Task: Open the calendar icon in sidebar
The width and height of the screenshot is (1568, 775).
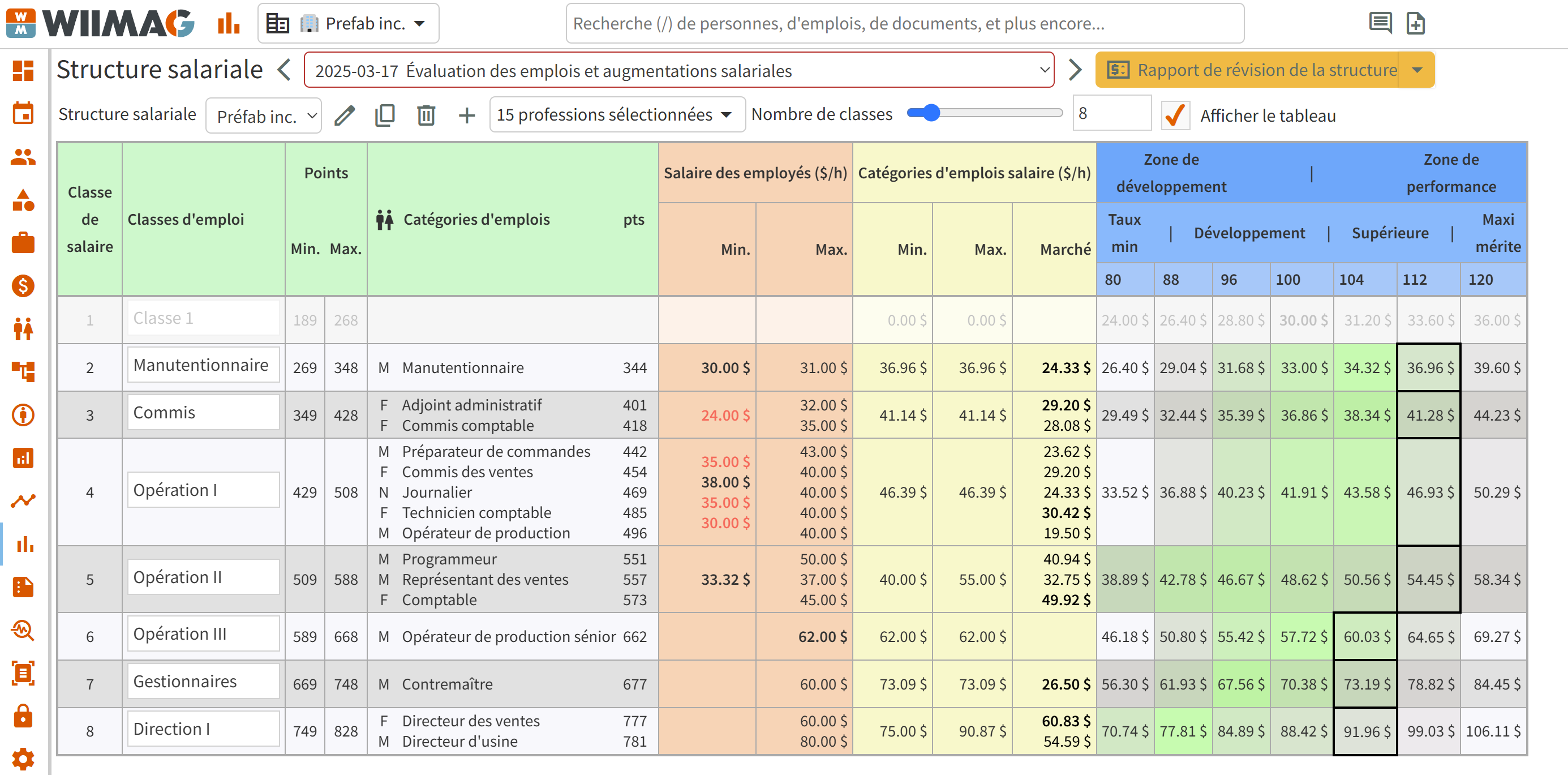Action: click(x=23, y=113)
